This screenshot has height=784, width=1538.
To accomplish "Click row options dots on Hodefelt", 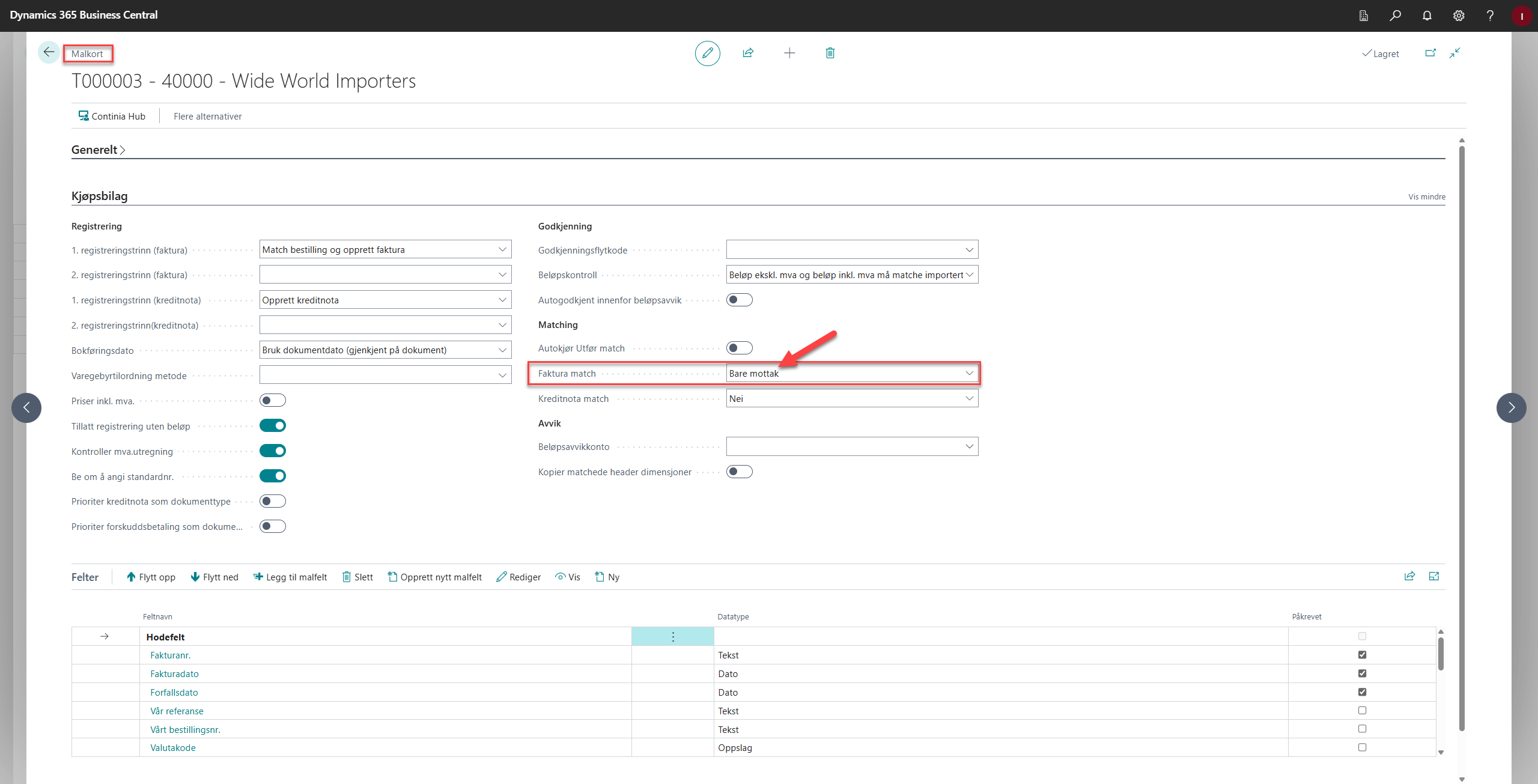I will point(673,637).
